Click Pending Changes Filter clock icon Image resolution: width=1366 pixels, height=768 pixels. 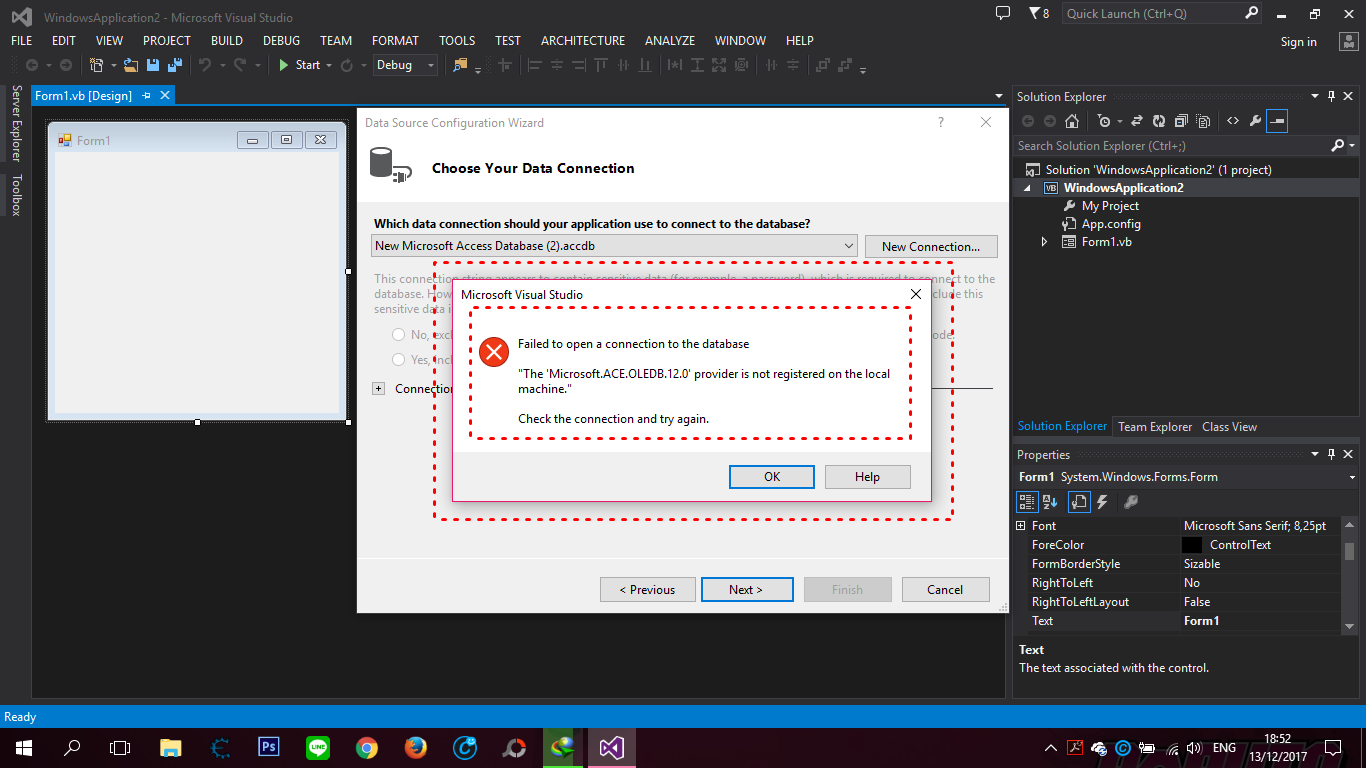coord(1104,121)
